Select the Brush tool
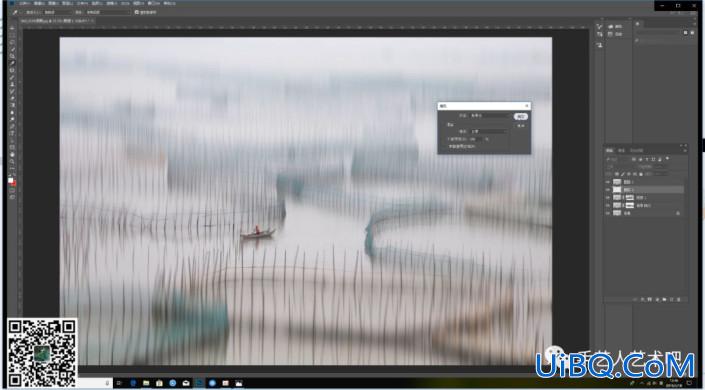This screenshot has height=390, width=705. (13, 77)
